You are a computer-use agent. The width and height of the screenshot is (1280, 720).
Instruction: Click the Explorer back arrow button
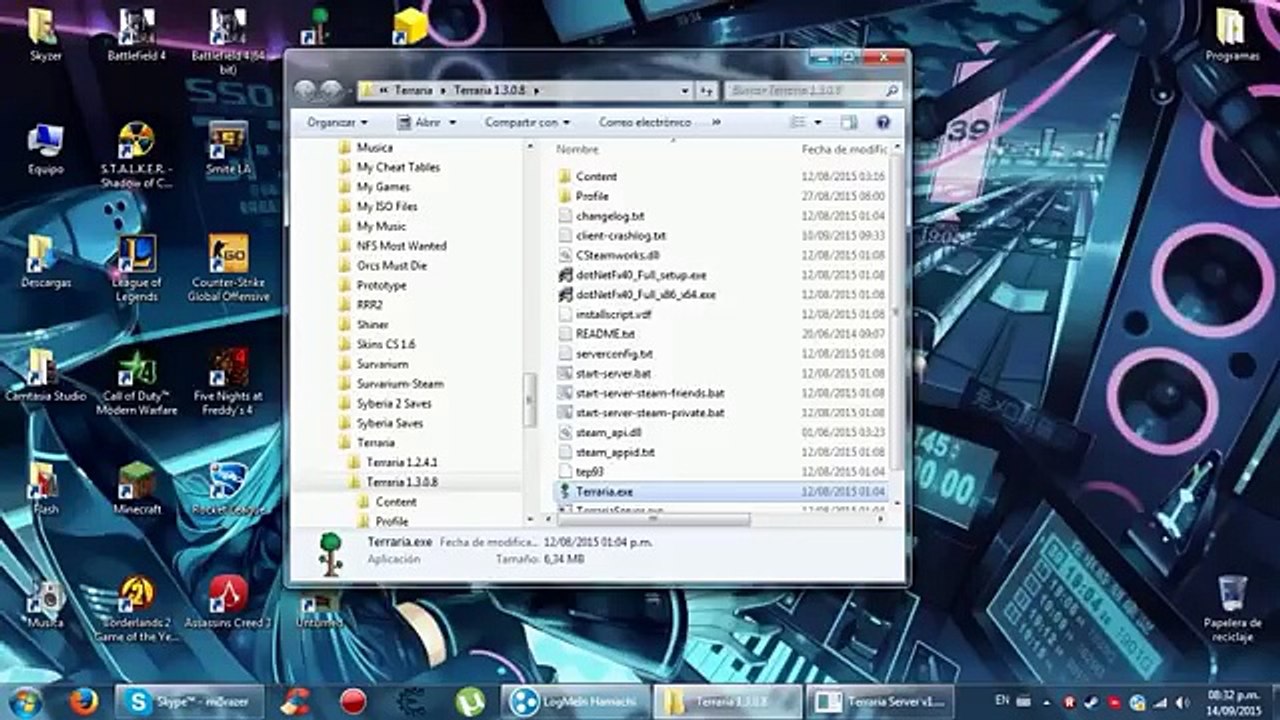306,90
